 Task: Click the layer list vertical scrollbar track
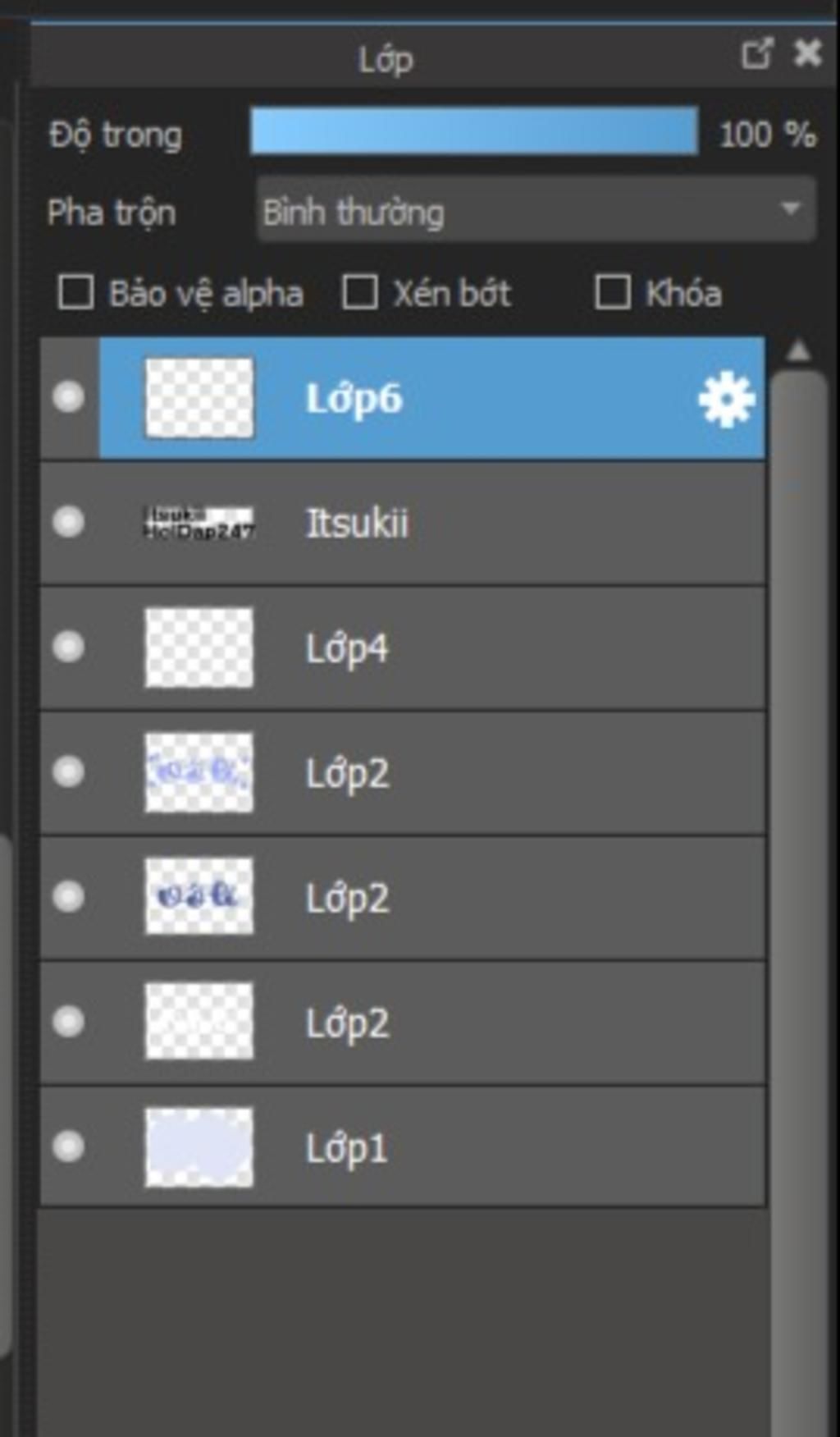[797, 903]
